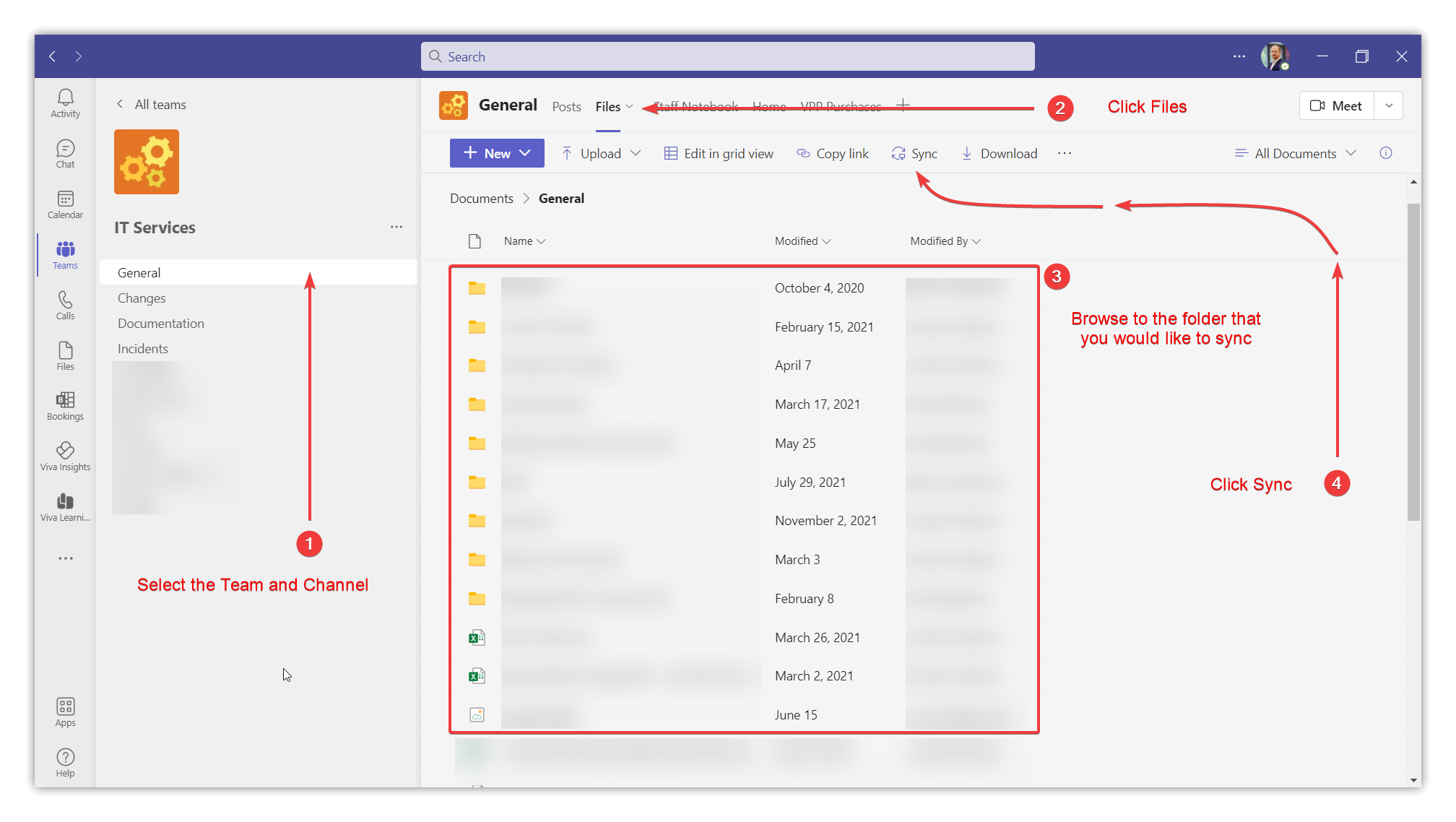The width and height of the screenshot is (1456, 822).
Task: Open the All Documents view selector
Action: (x=1295, y=153)
